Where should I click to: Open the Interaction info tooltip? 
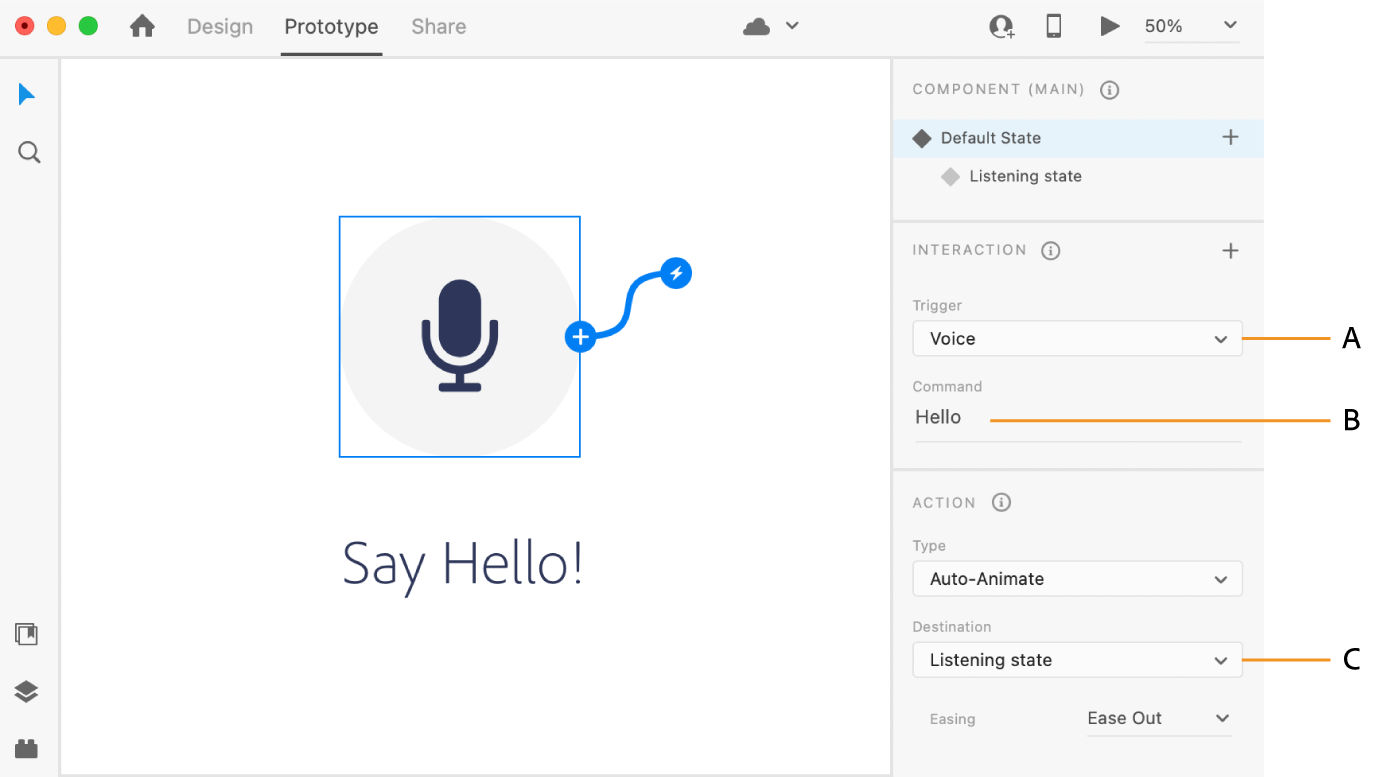pos(1050,250)
